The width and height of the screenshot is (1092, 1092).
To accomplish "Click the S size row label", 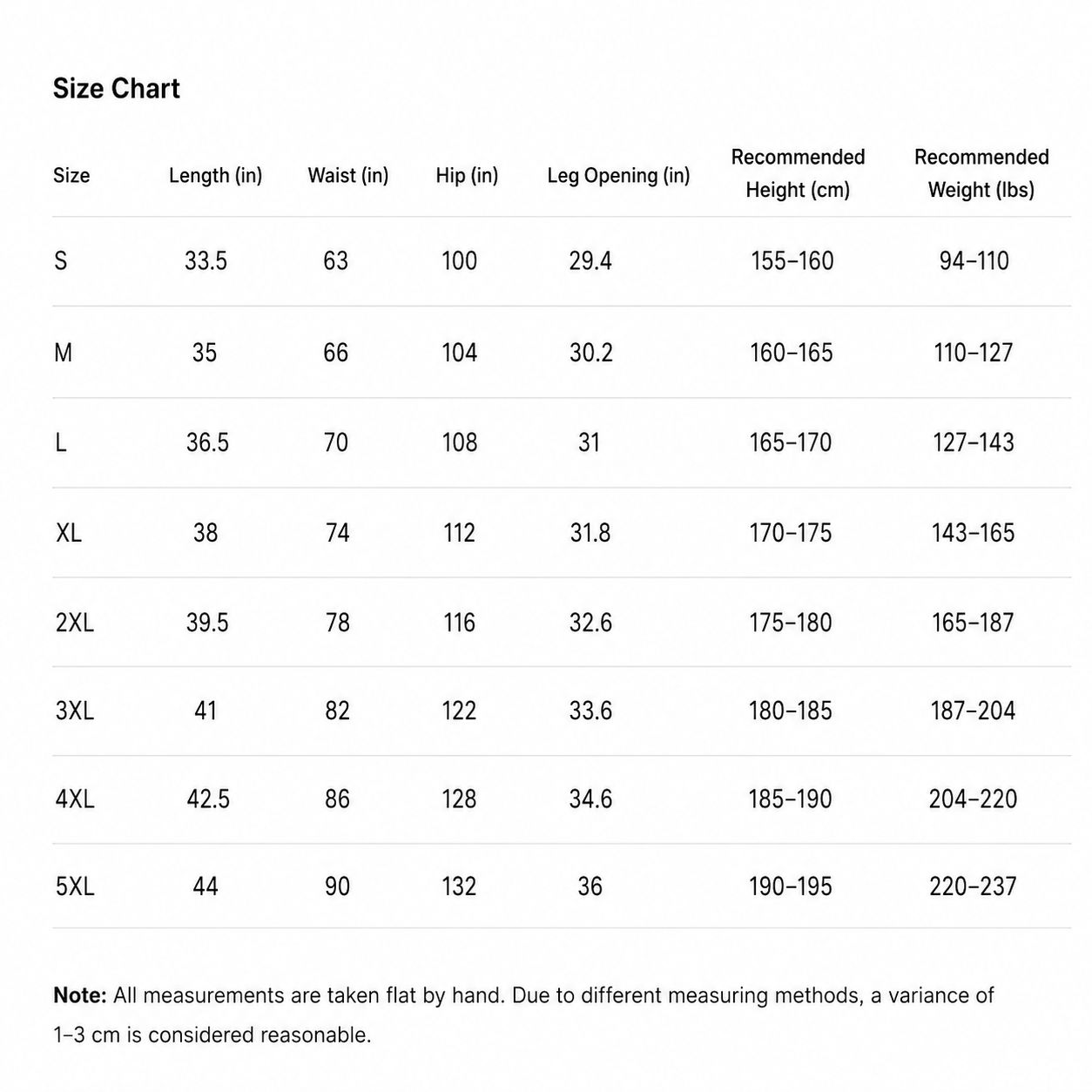I will [x=60, y=260].
